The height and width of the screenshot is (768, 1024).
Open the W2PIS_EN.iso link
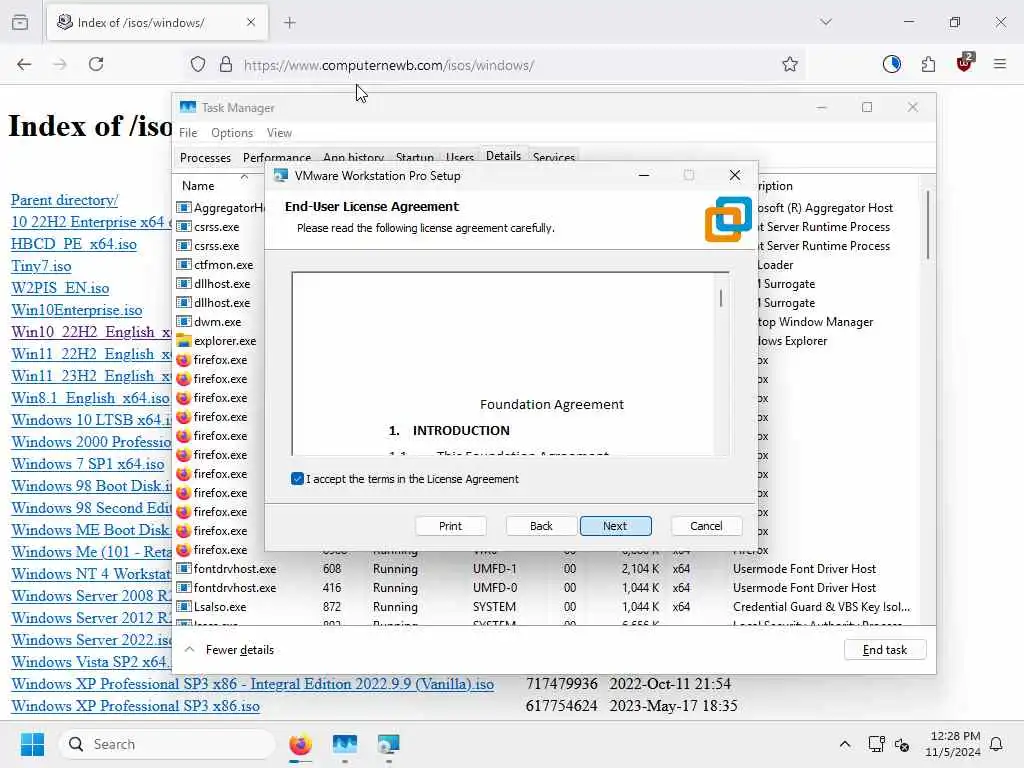[x=60, y=288]
